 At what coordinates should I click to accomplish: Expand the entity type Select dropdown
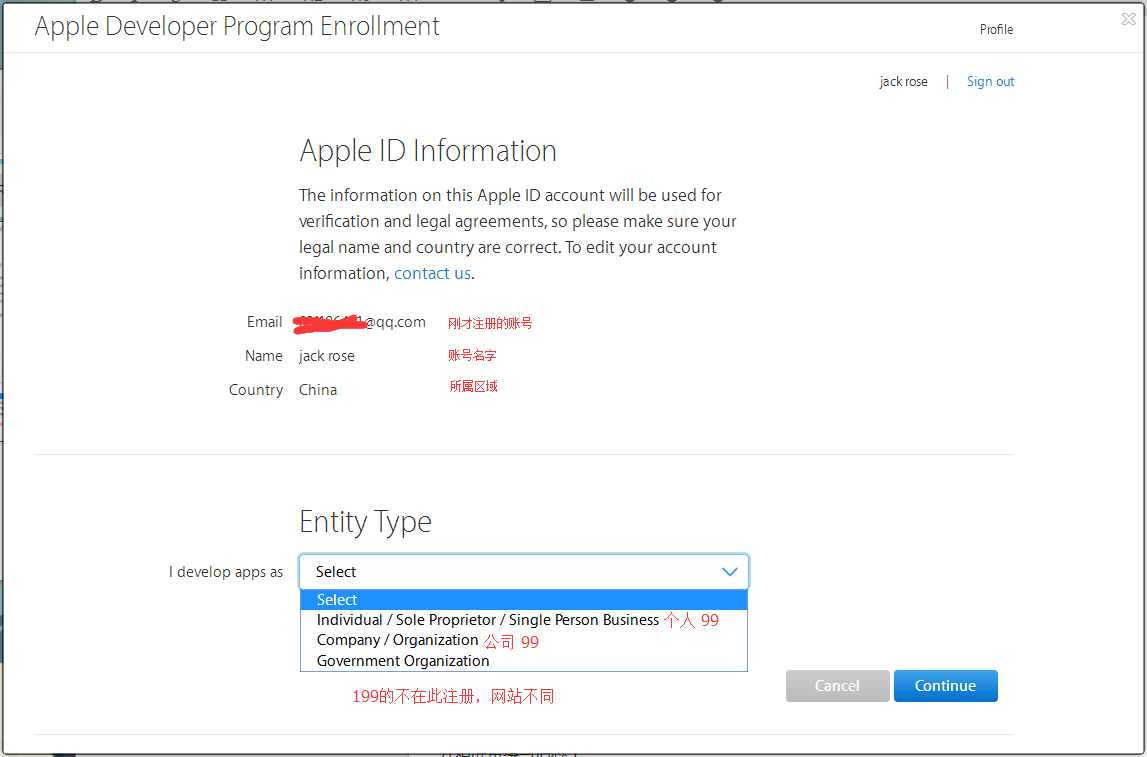click(524, 571)
